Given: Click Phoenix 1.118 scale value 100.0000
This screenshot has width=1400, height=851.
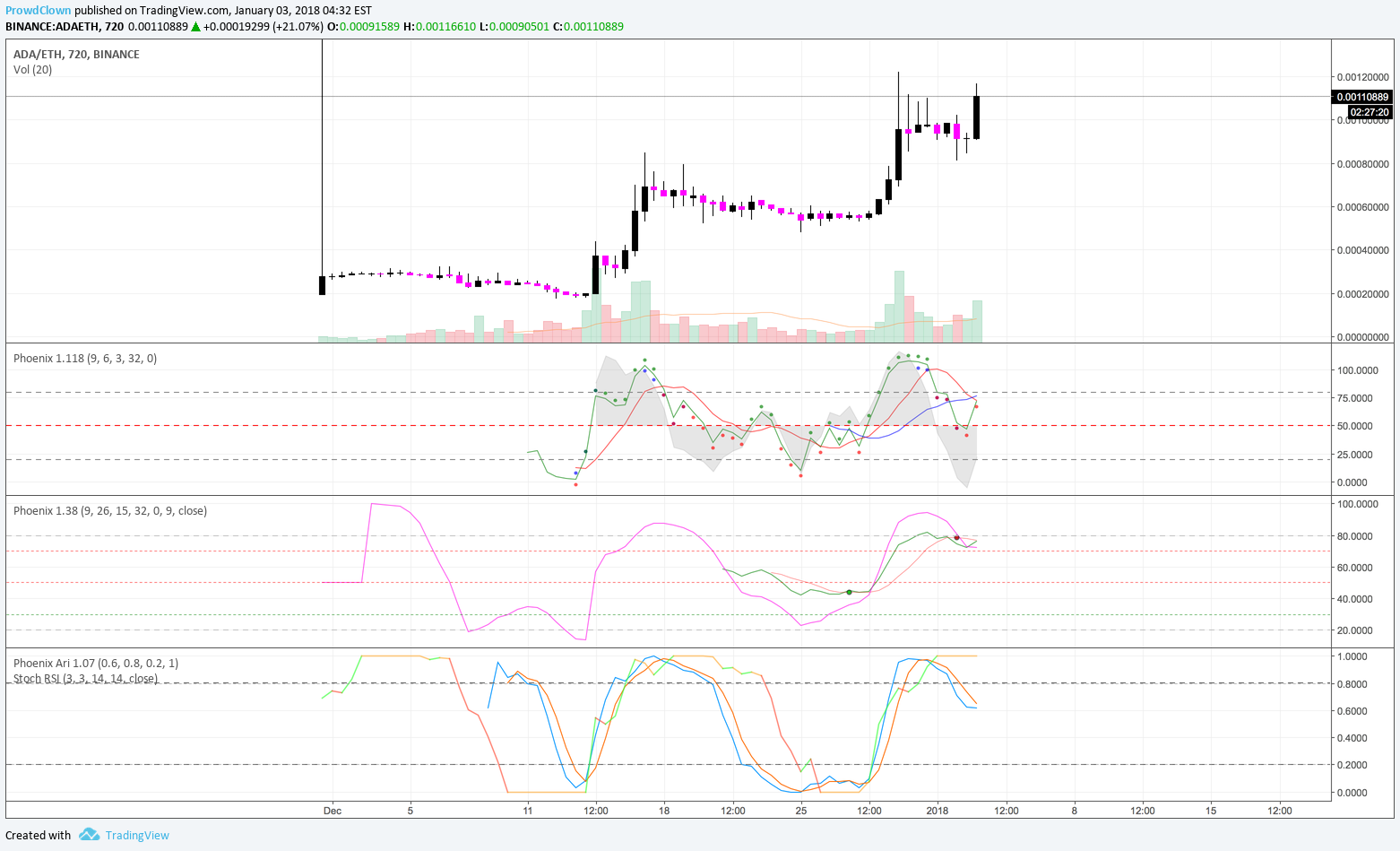Looking at the screenshot, I should click(x=1357, y=370).
